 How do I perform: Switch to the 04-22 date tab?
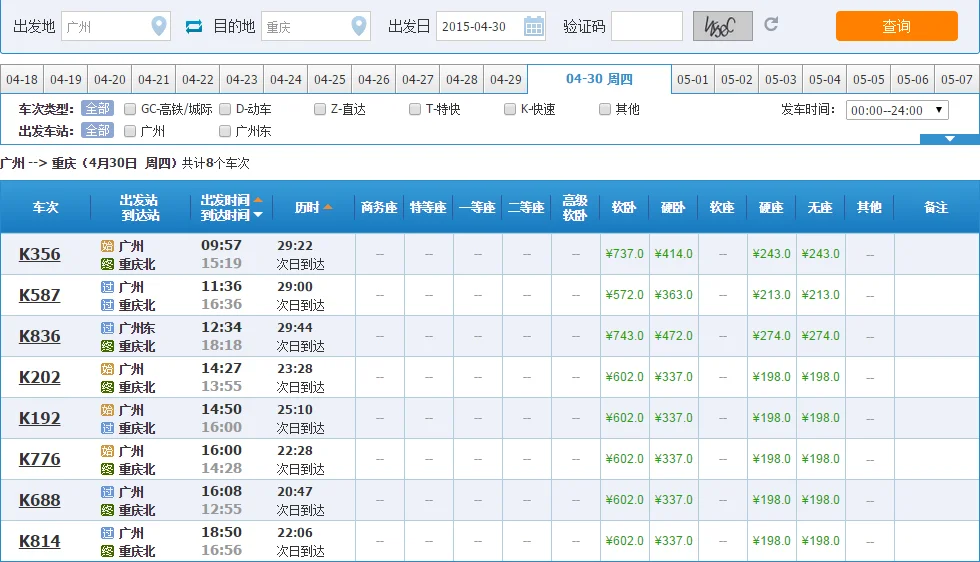pyautogui.click(x=198, y=79)
